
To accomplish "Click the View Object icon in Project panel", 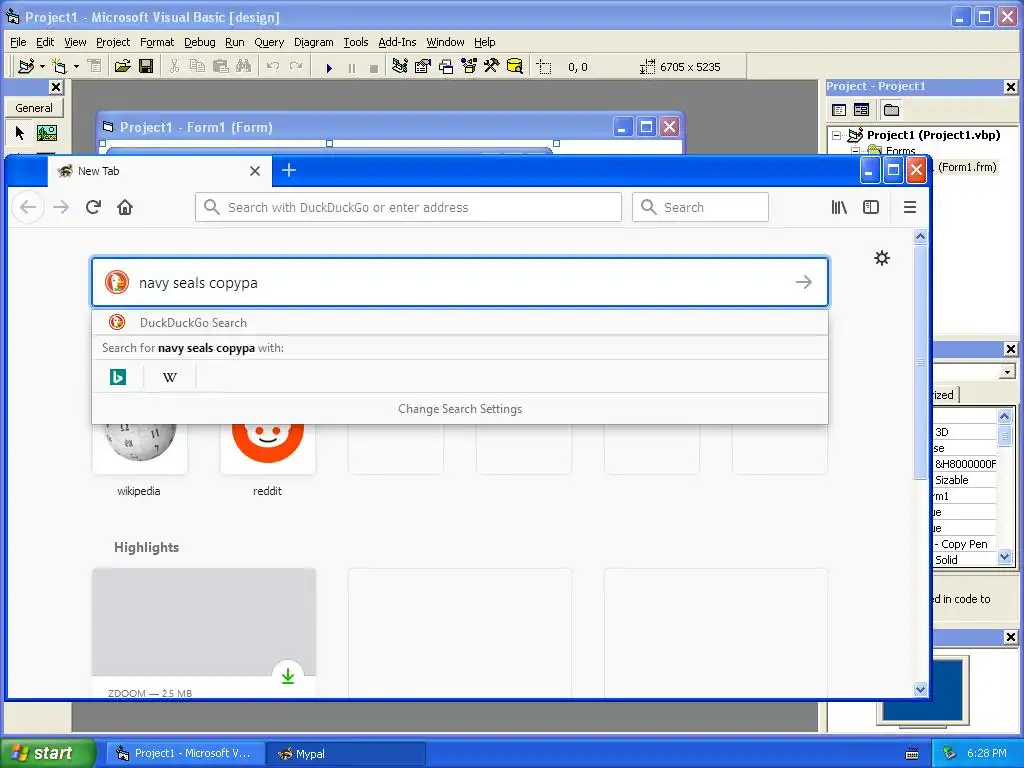I will click(861, 110).
